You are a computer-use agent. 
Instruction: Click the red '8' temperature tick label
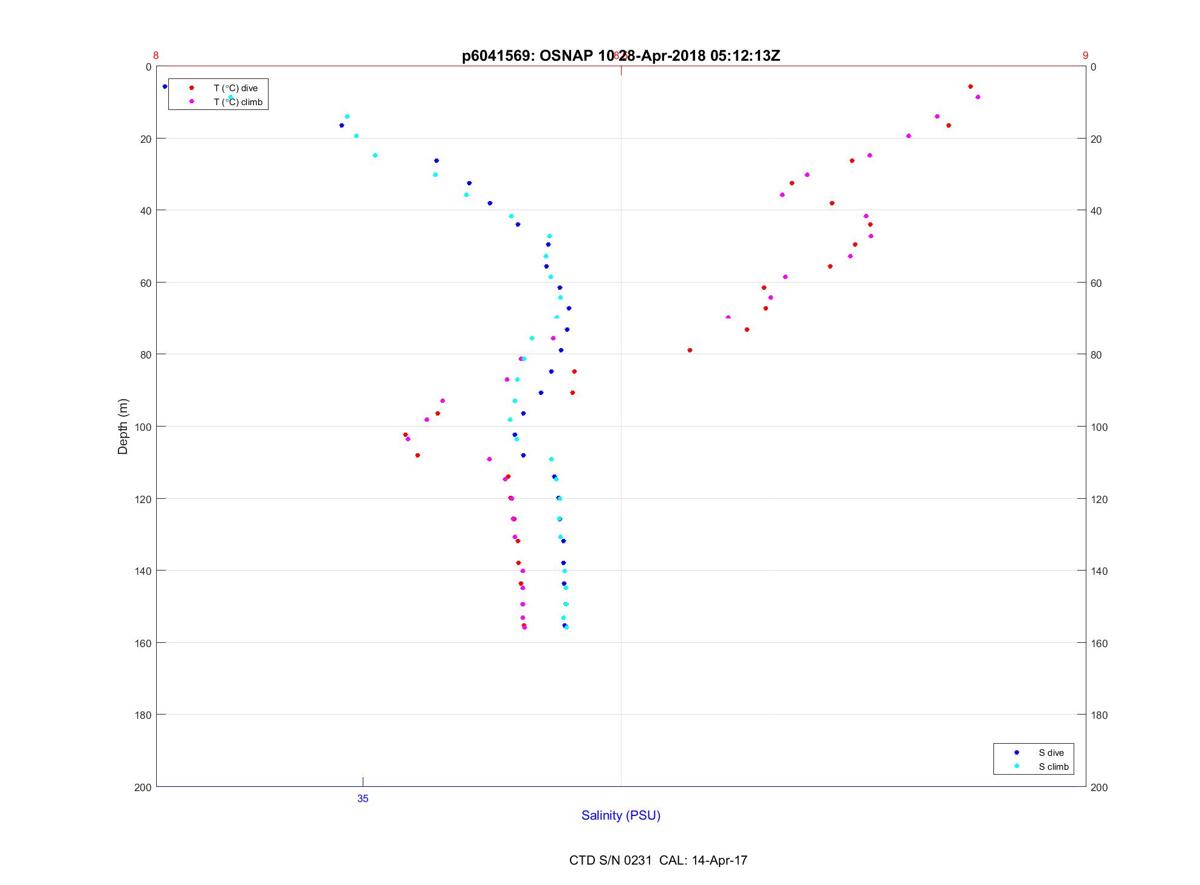(156, 56)
